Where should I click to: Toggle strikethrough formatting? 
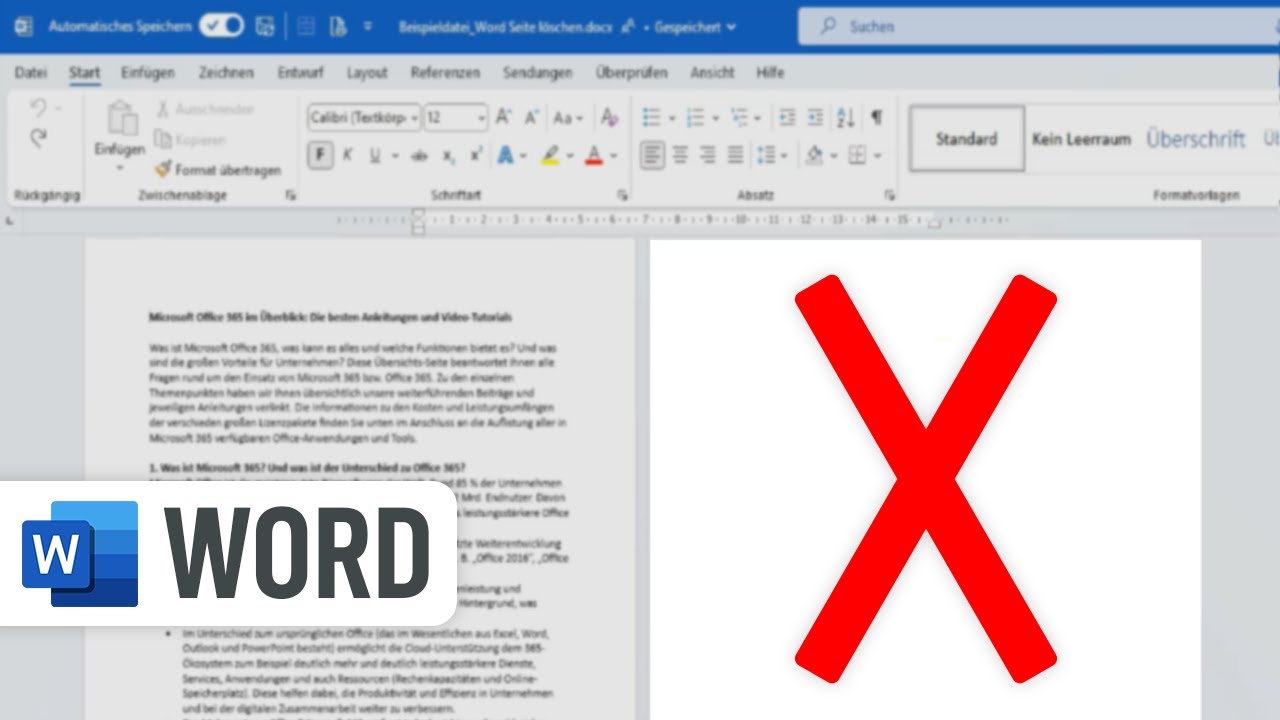(419, 155)
